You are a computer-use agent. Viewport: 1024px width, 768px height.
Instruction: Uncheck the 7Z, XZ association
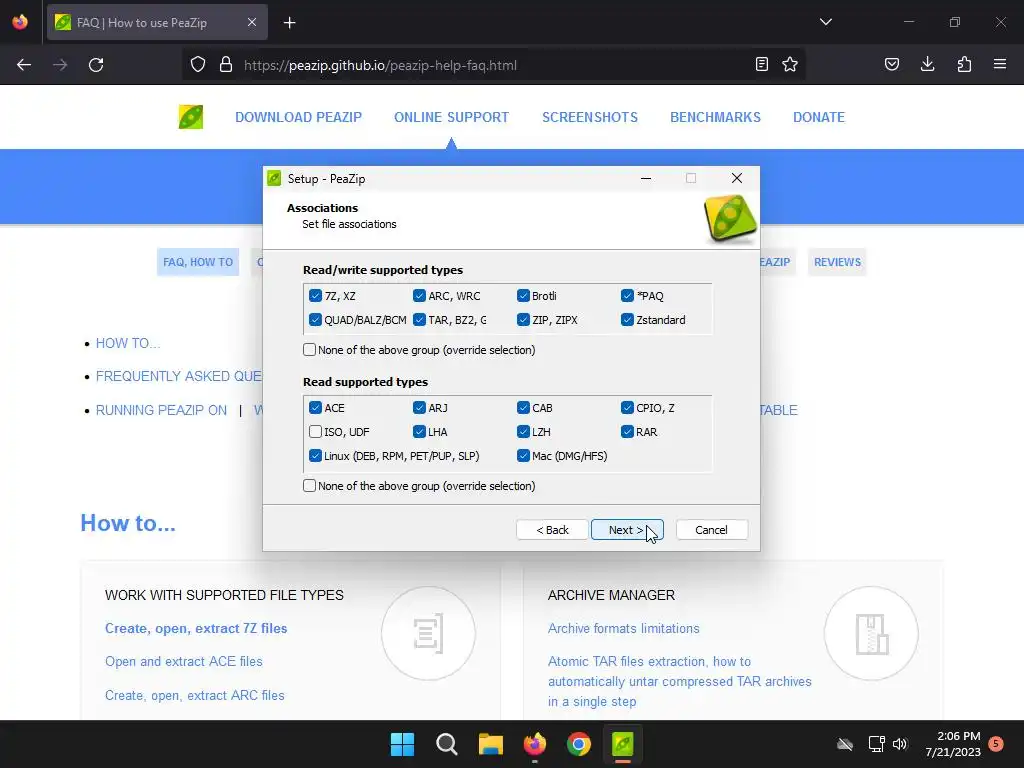(x=315, y=296)
